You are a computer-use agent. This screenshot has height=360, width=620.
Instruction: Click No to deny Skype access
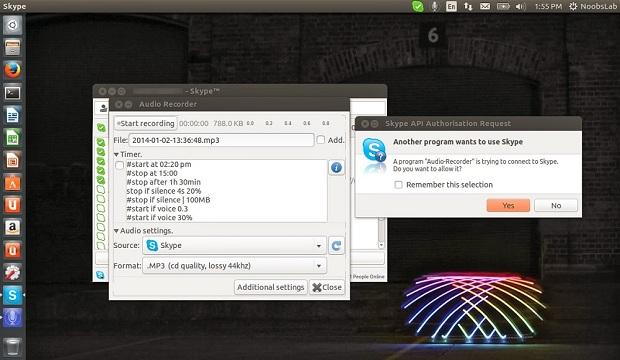[556, 205]
